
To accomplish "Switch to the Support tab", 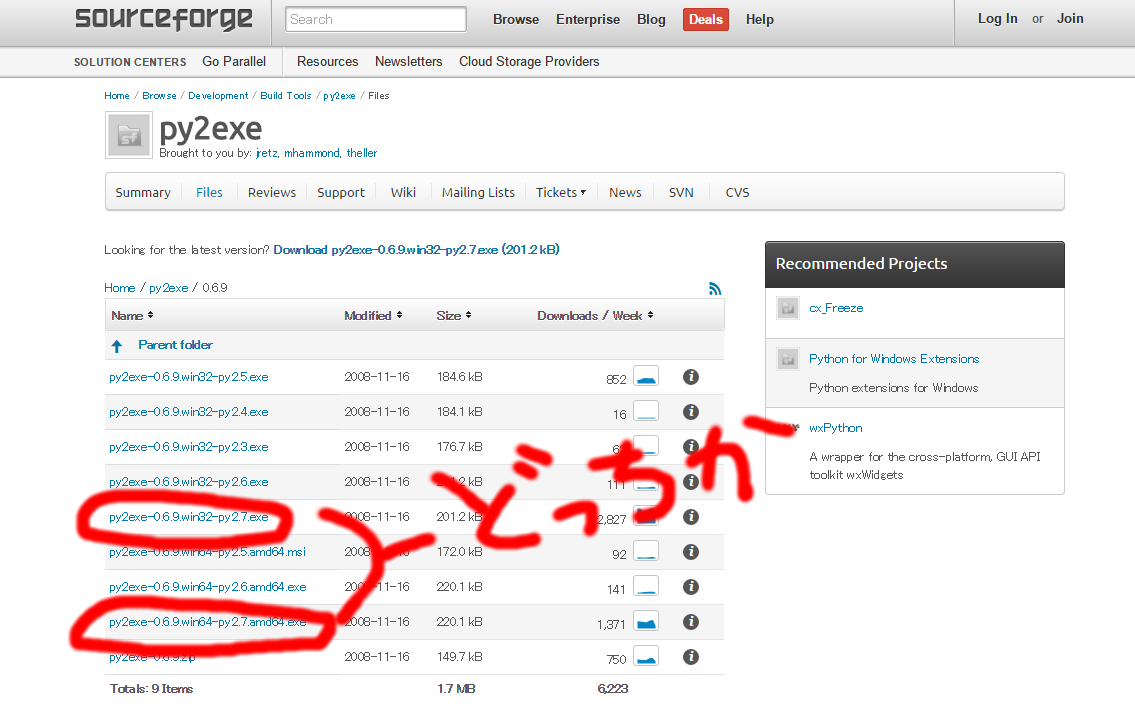I will pyautogui.click(x=341, y=193).
